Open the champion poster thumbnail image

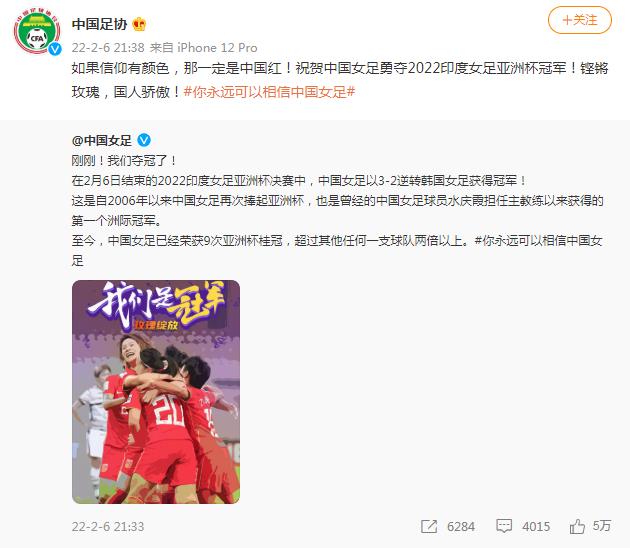click(x=156, y=392)
